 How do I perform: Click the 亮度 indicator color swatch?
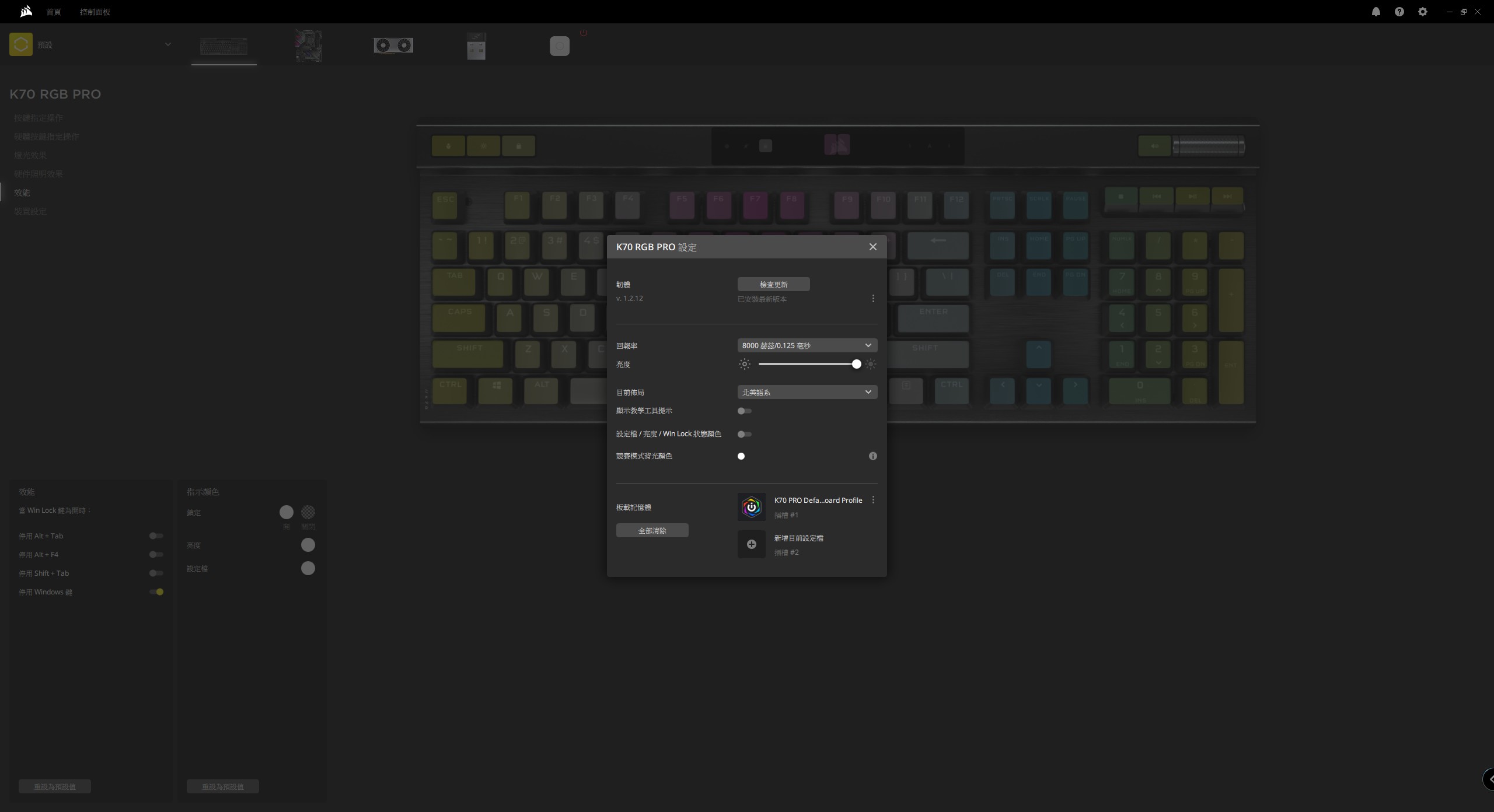[x=308, y=545]
